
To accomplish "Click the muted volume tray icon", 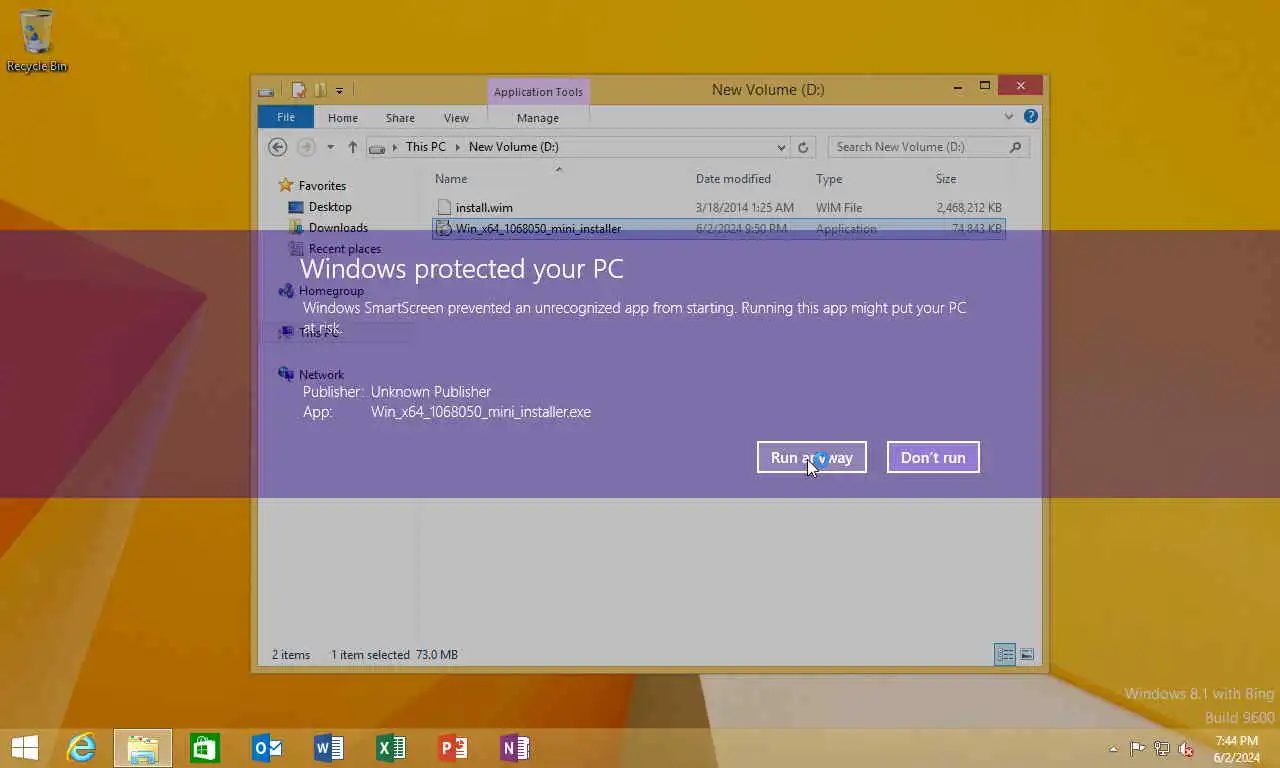I will 1186,748.
